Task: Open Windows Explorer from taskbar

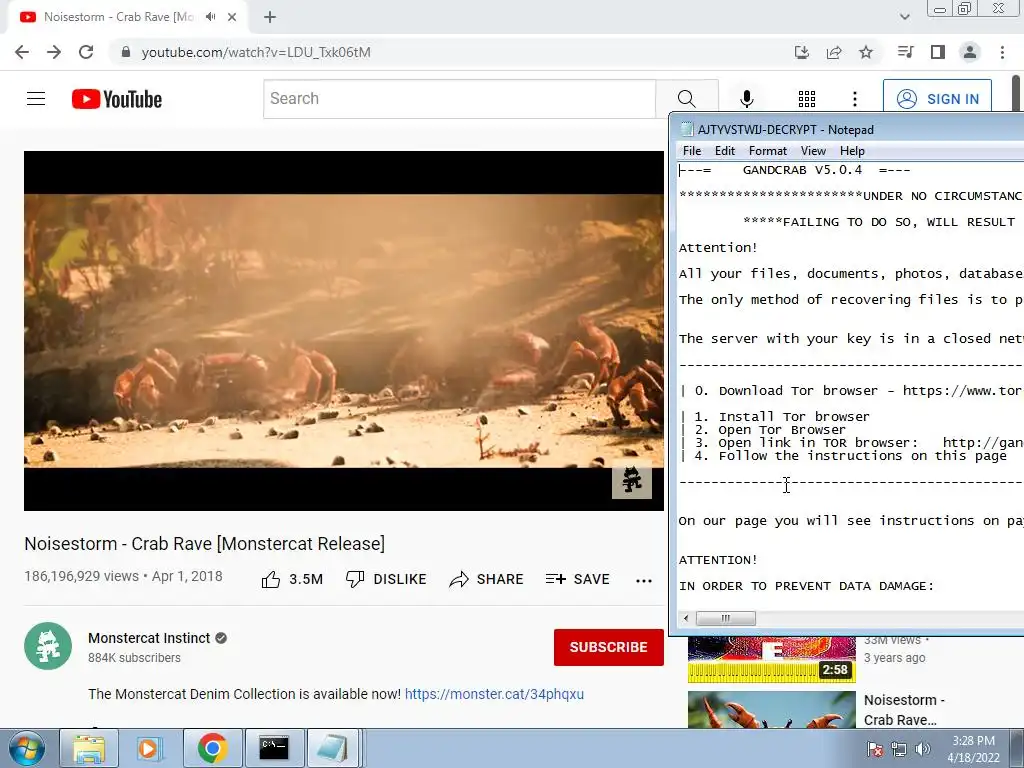Action: point(89,748)
